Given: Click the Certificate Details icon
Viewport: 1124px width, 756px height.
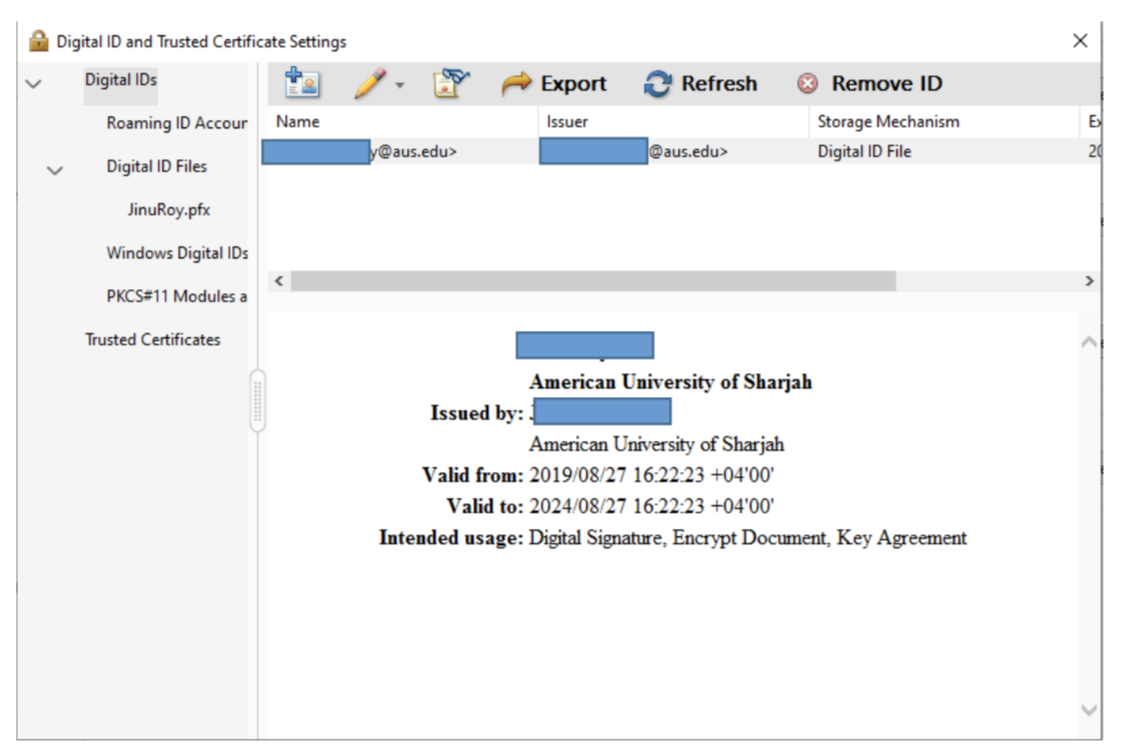Looking at the screenshot, I should click(x=451, y=83).
